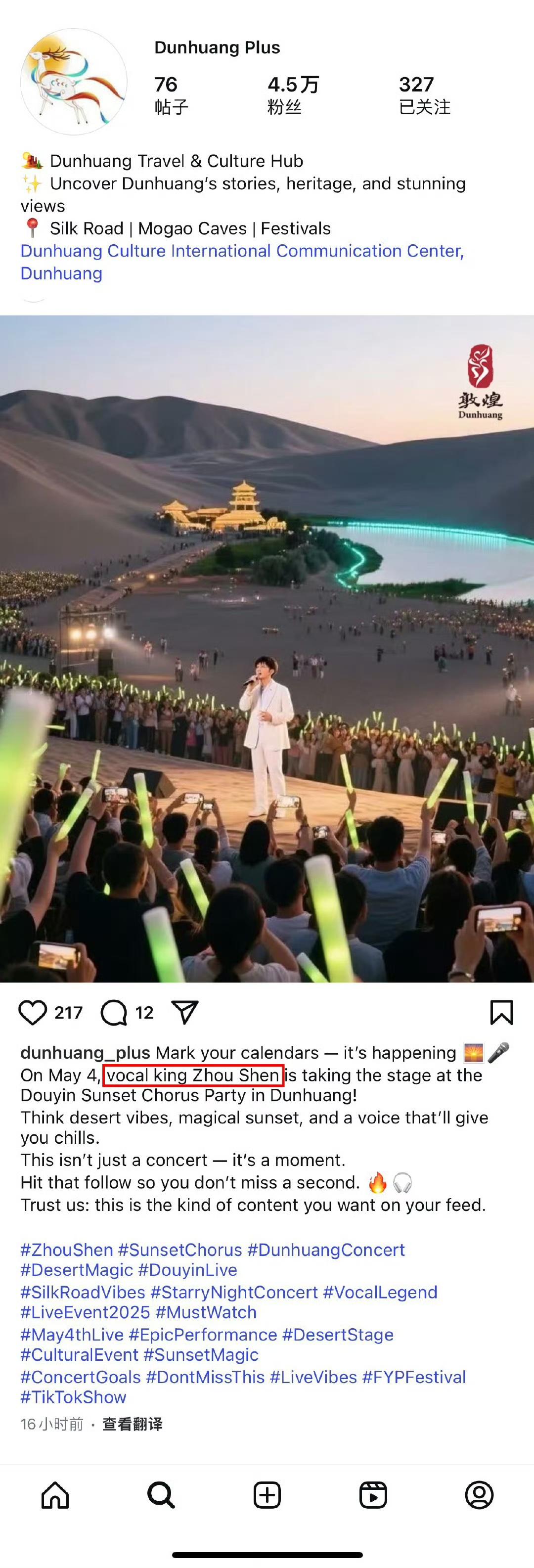View the 327 following list
The image size is (534, 1568).
click(x=424, y=95)
